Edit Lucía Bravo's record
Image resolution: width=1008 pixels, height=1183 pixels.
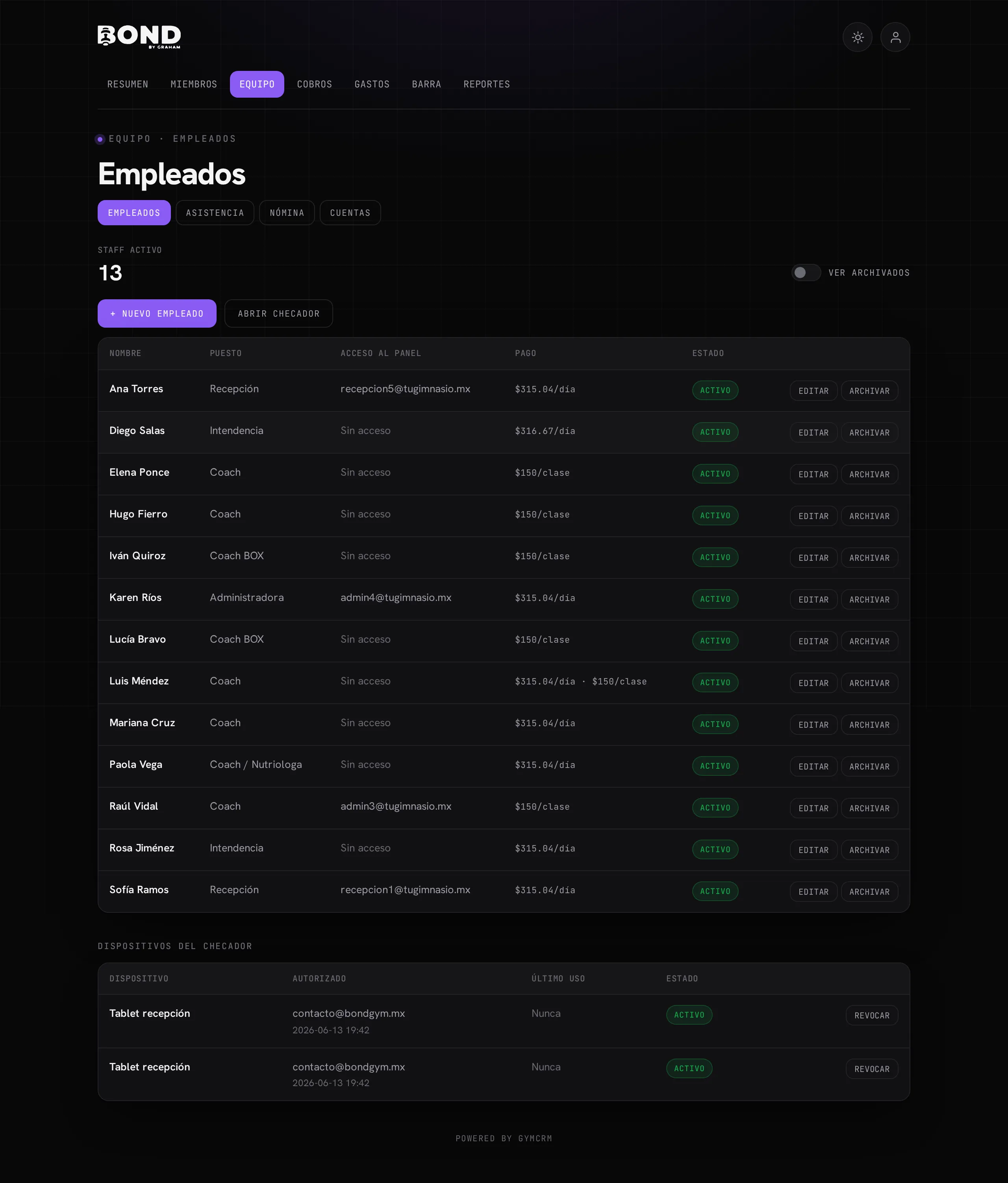tap(813, 641)
